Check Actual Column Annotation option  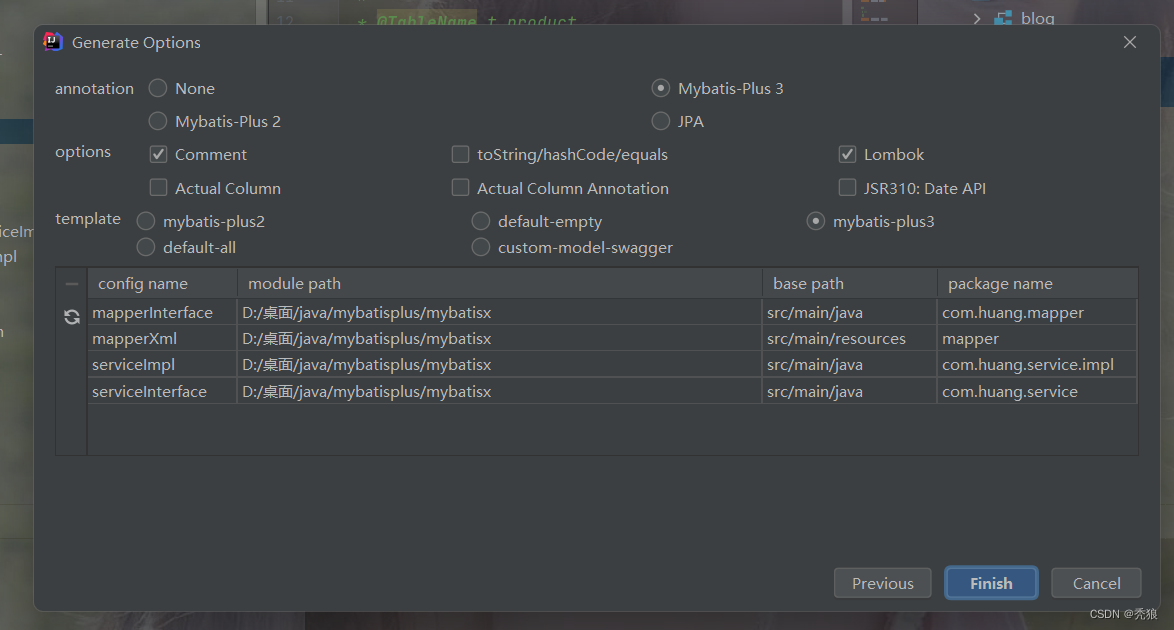coord(460,187)
